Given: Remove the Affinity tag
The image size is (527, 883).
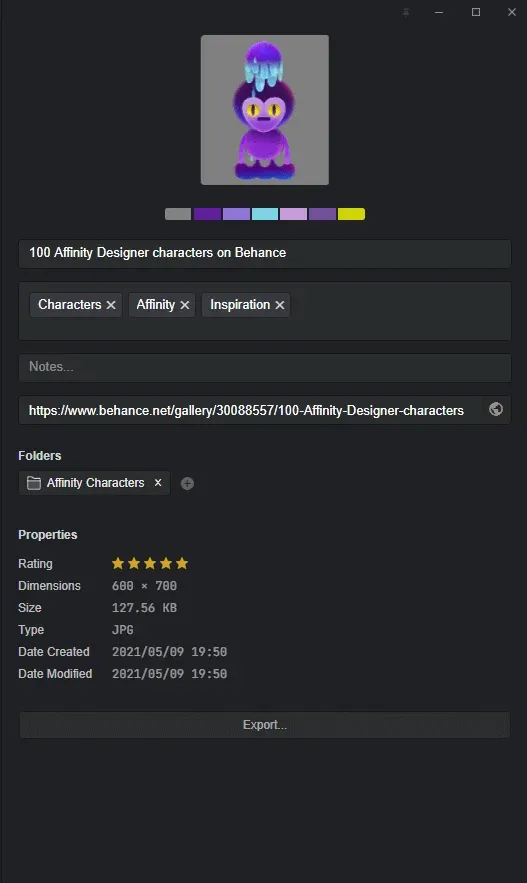Looking at the screenshot, I should coord(185,305).
